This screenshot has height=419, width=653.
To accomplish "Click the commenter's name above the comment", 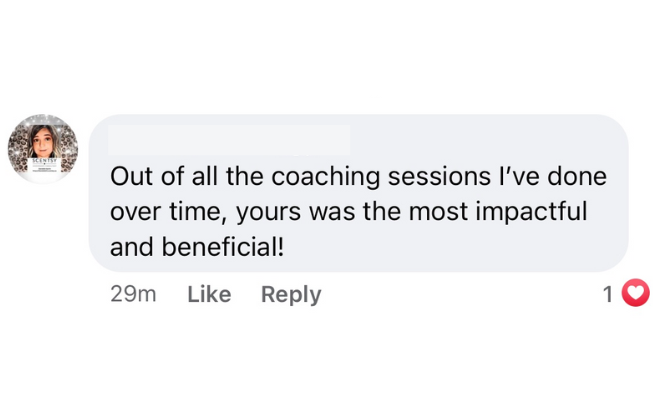I will click(x=229, y=140).
